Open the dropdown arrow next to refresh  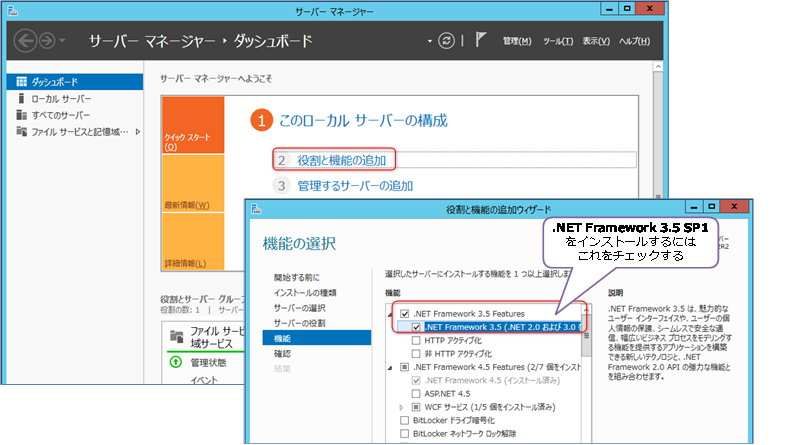tap(430, 41)
